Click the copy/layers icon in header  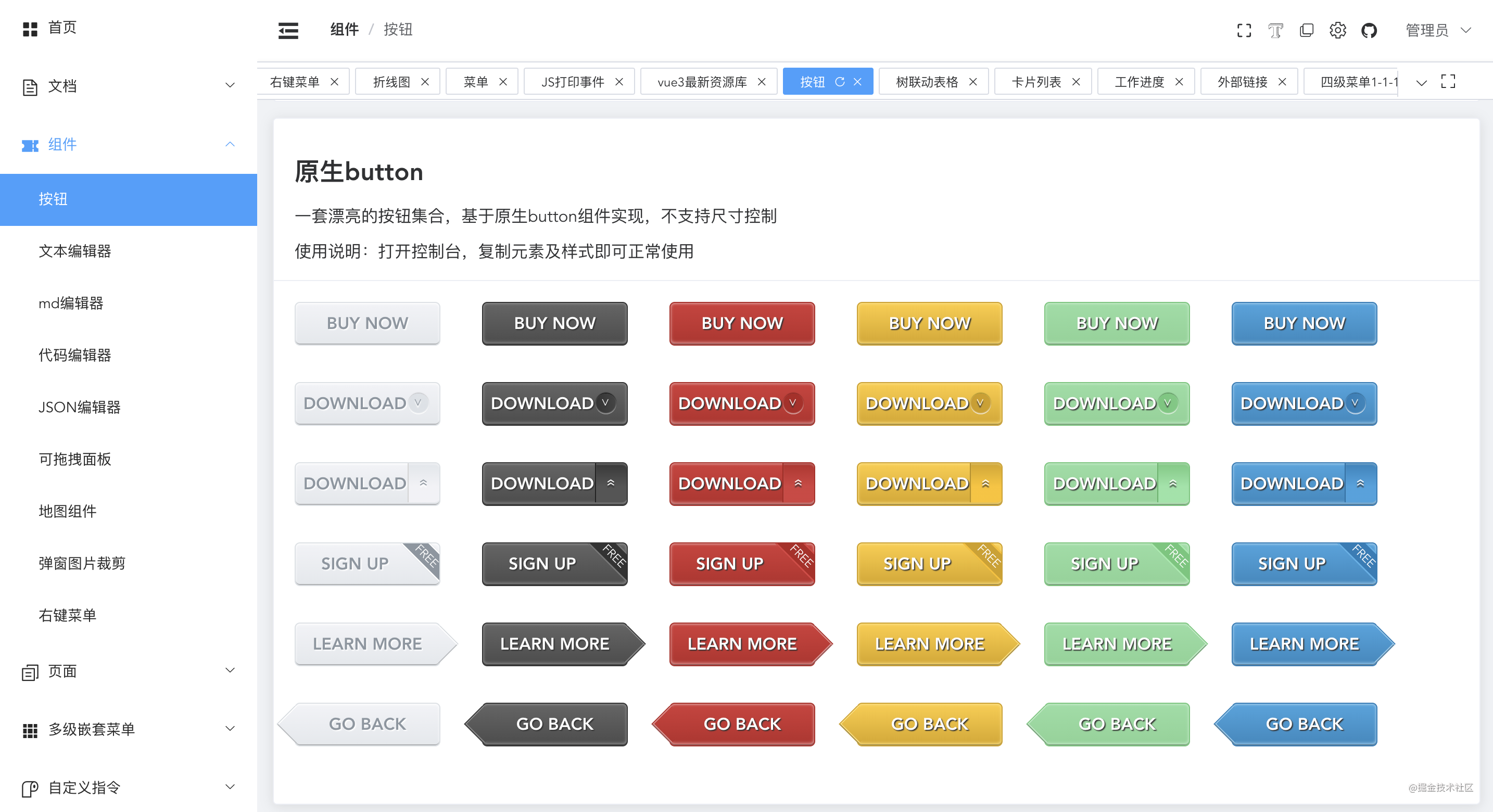point(1307,30)
